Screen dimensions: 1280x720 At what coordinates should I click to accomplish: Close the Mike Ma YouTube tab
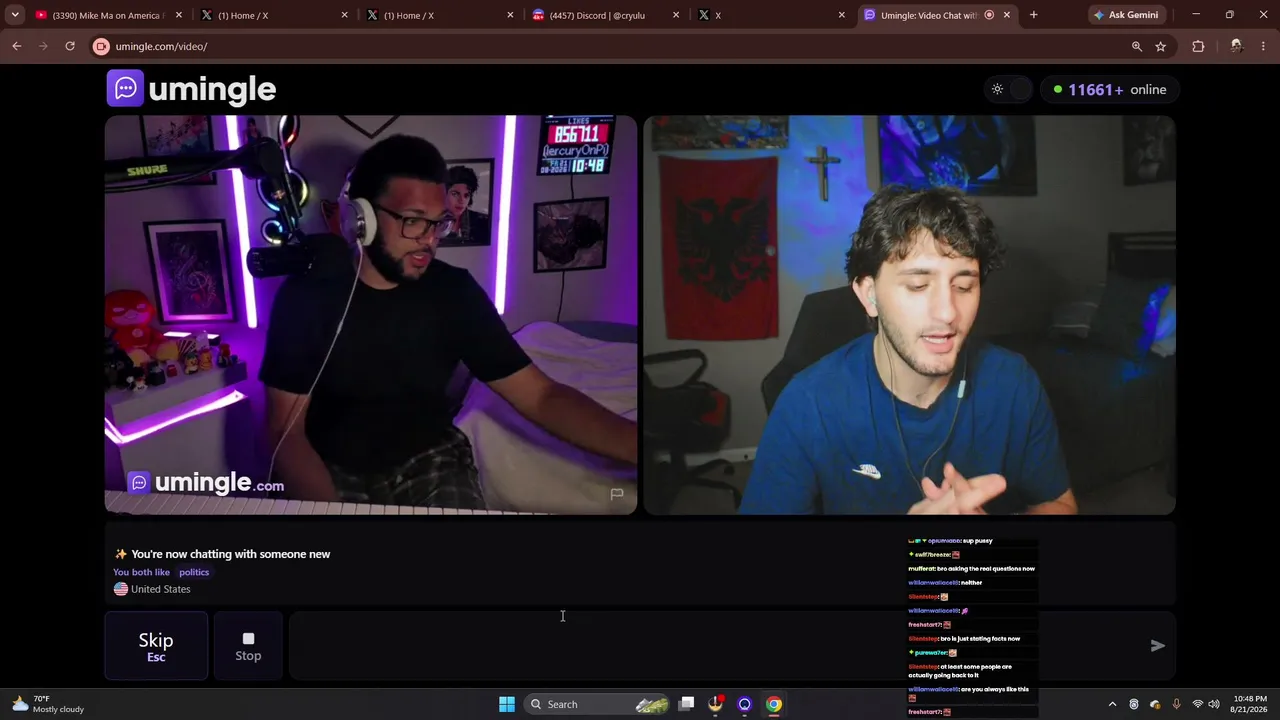tap(179, 15)
